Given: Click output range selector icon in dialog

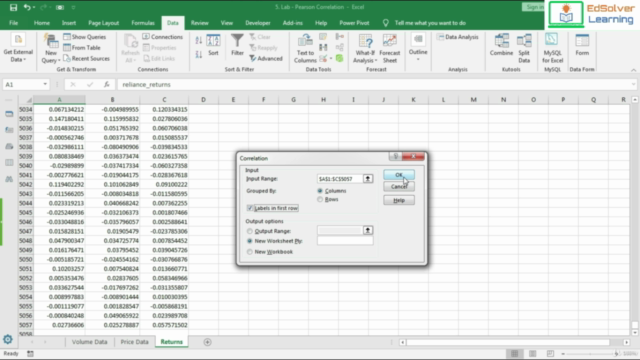Looking at the screenshot, I should [x=368, y=231].
